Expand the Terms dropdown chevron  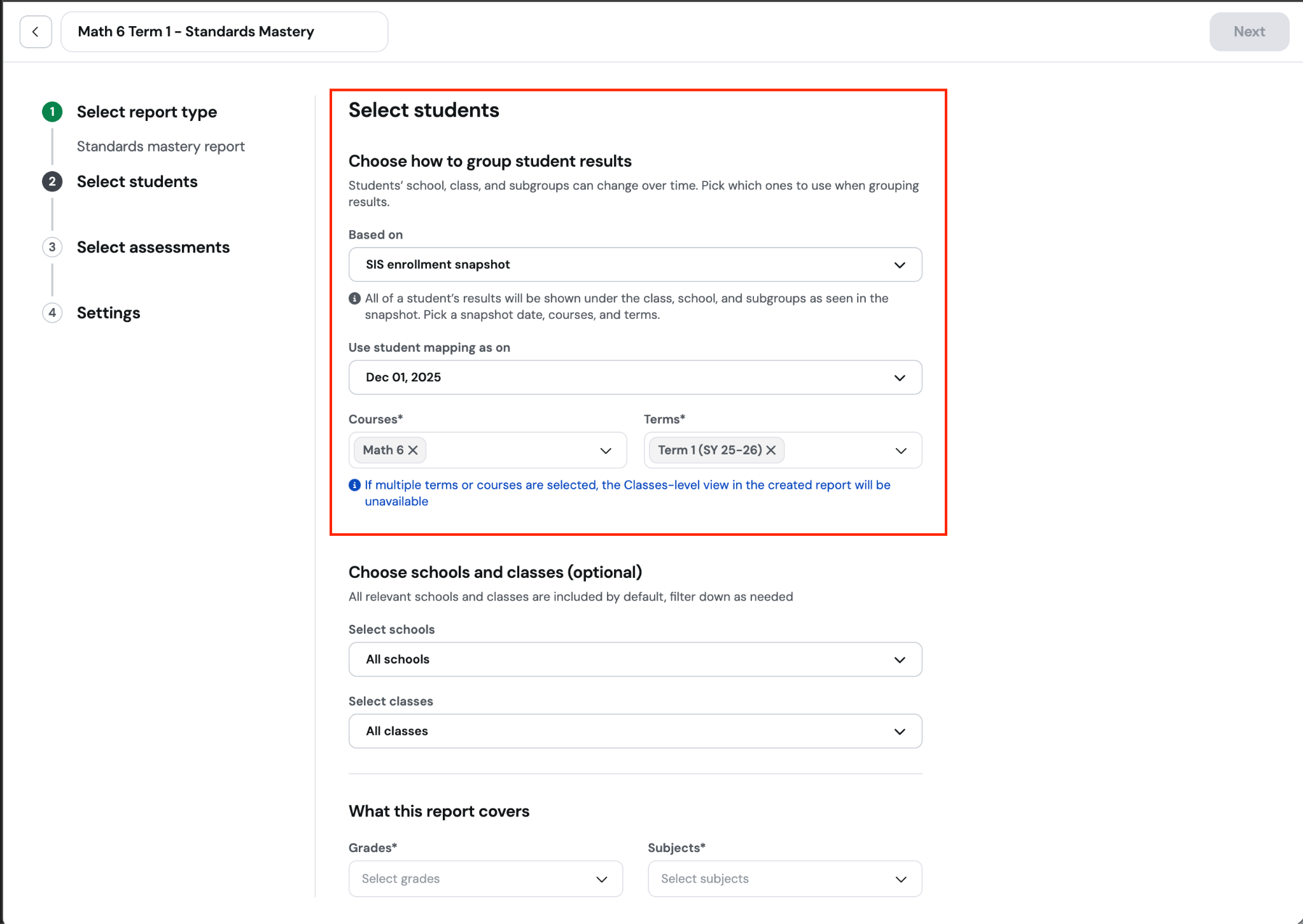[901, 451]
